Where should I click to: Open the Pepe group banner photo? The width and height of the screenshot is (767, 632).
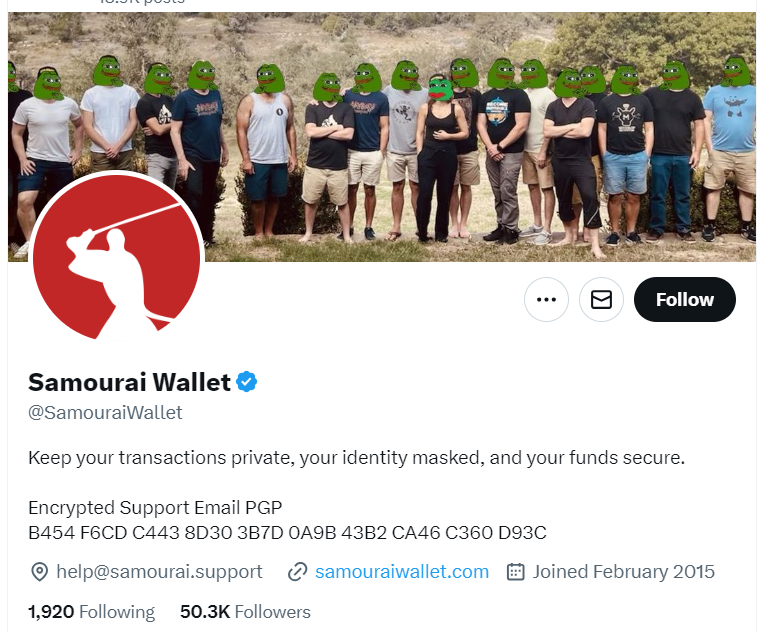pyautogui.click(x=382, y=136)
